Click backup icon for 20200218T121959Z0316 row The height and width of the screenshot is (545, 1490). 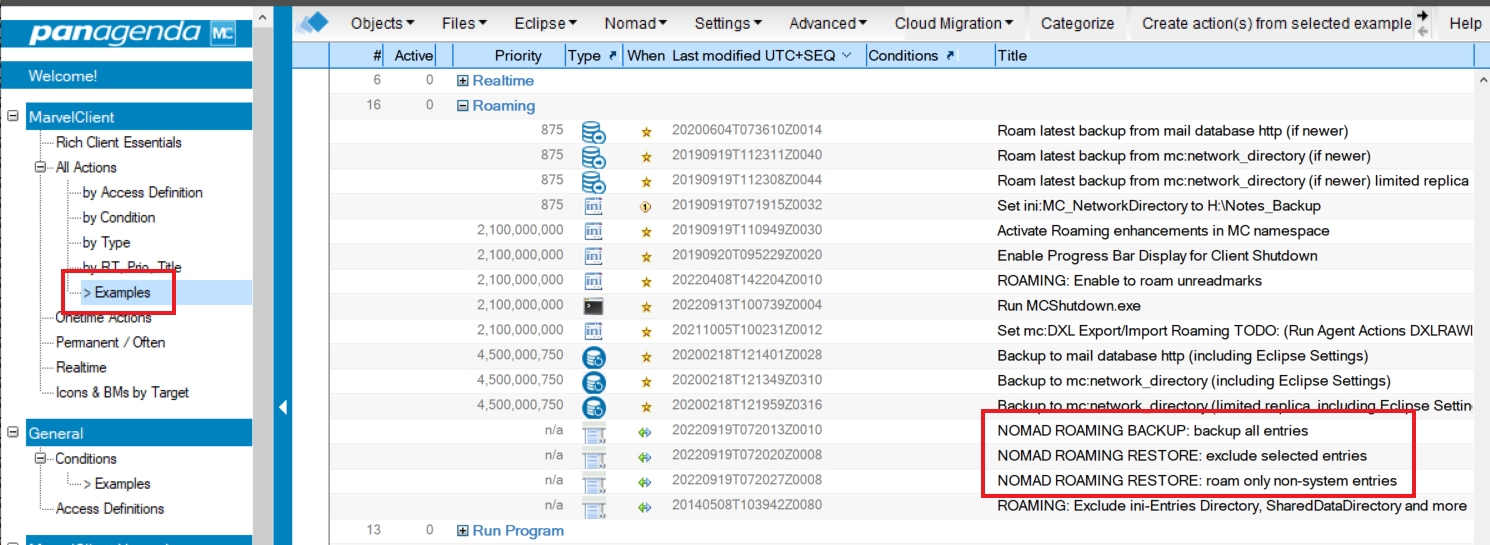tap(594, 406)
